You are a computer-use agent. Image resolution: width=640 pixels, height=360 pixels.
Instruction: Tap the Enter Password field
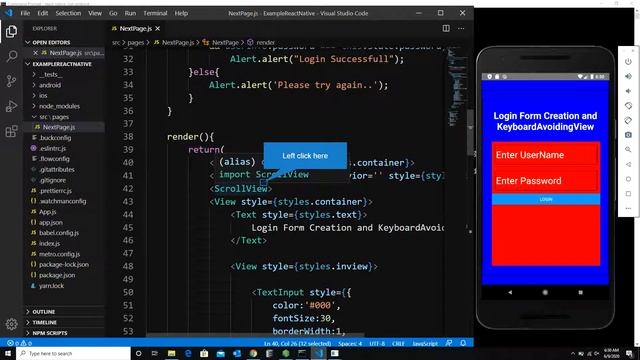(x=546, y=181)
